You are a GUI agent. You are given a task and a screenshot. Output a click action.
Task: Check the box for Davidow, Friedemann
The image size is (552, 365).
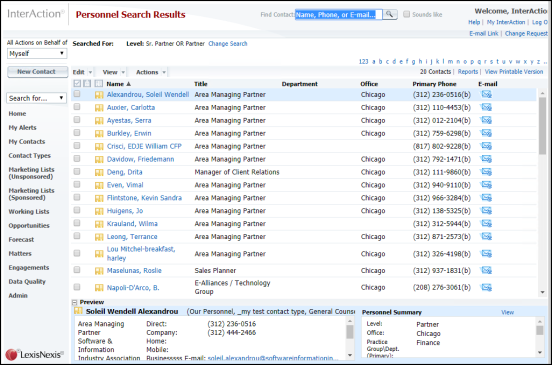77,159
